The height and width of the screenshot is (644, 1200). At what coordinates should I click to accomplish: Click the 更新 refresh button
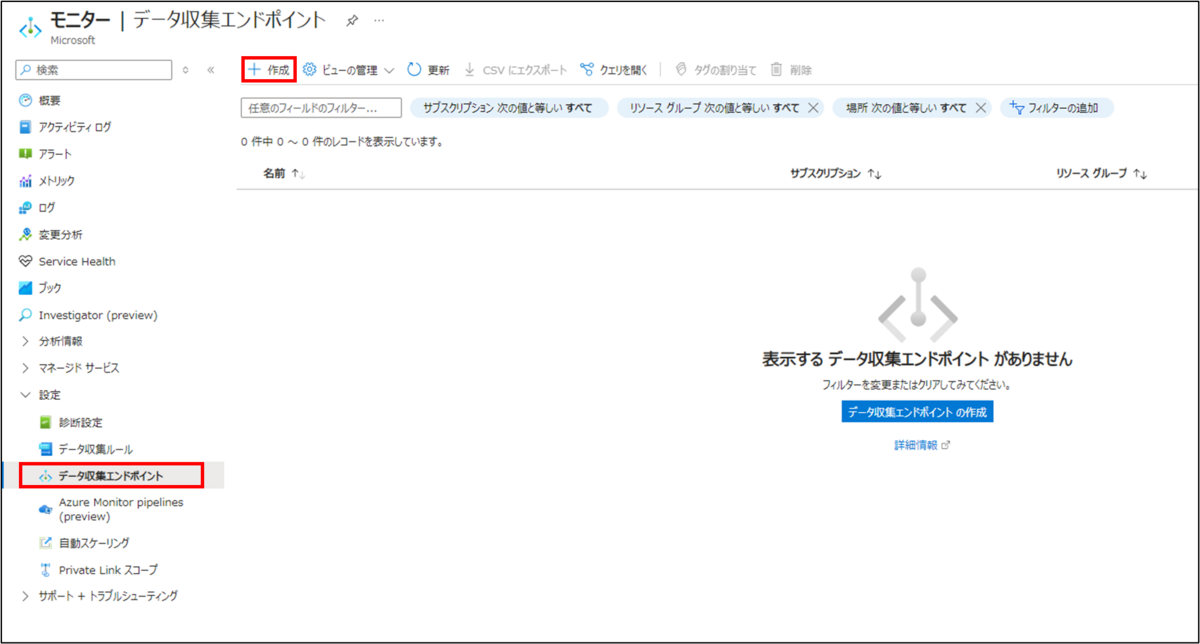pyautogui.click(x=428, y=70)
